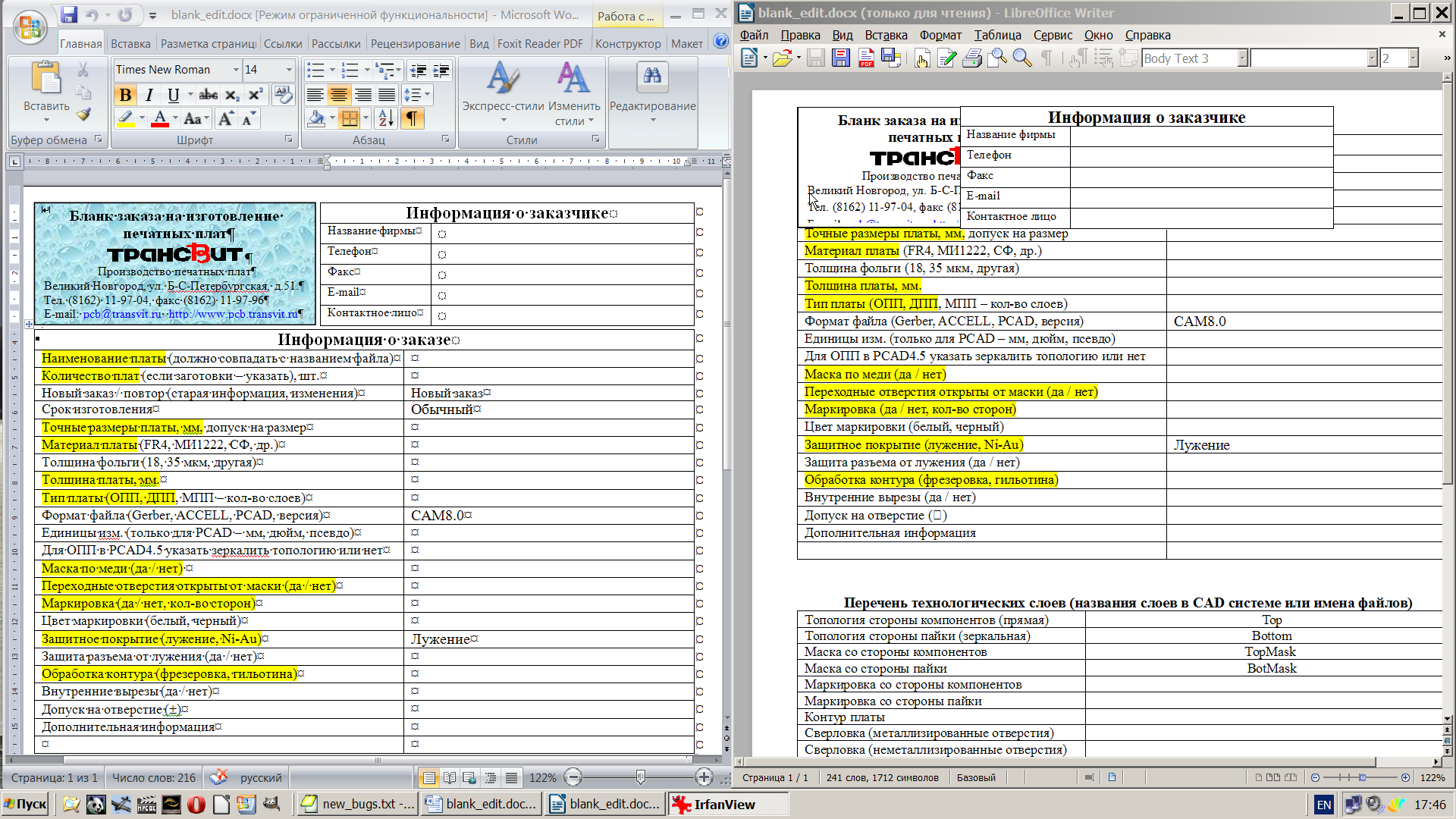Click the pcb.transvit.ru website hyperlink

click(x=234, y=314)
